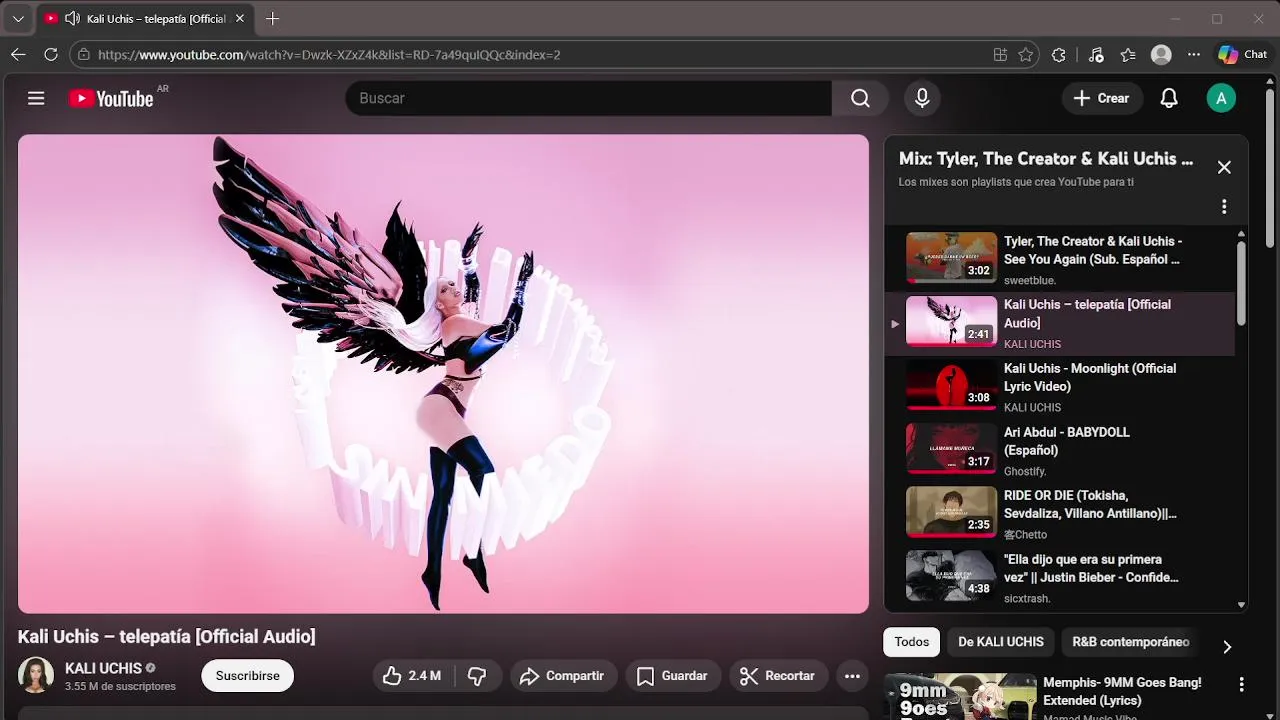Open the Crear create button
This screenshot has width=1280, height=720.
click(x=1101, y=98)
